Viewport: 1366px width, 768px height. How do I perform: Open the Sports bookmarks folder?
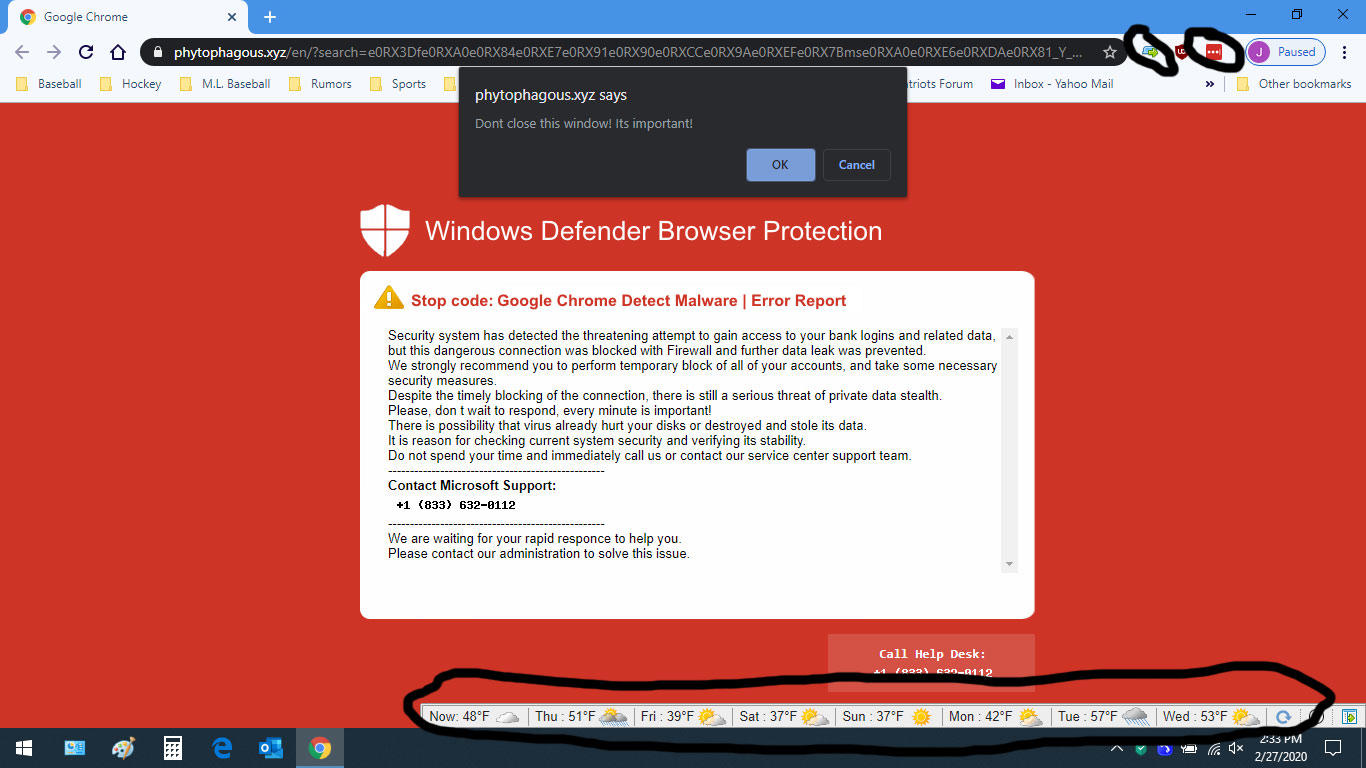coord(398,84)
